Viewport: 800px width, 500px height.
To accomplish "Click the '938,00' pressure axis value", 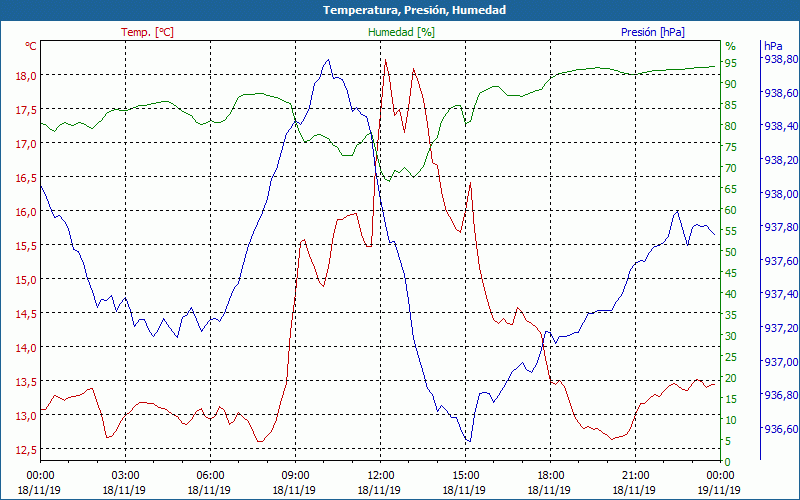I will 780,194.
